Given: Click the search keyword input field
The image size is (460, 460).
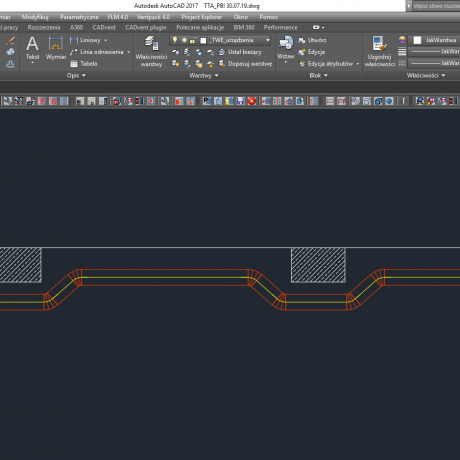Looking at the screenshot, I should pyautogui.click(x=436, y=6).
